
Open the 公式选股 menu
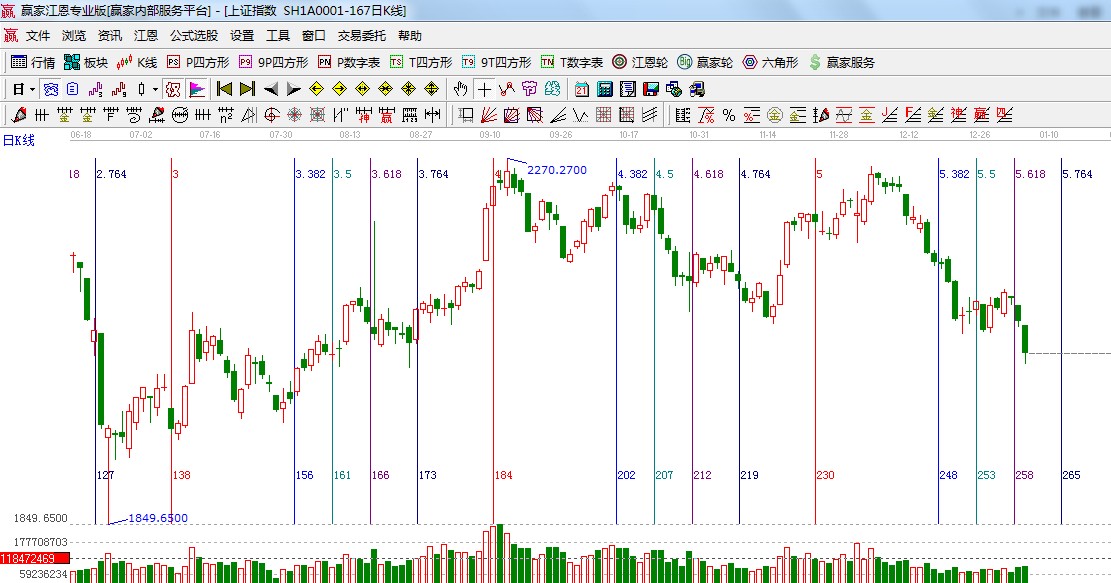tap(193, 35)
